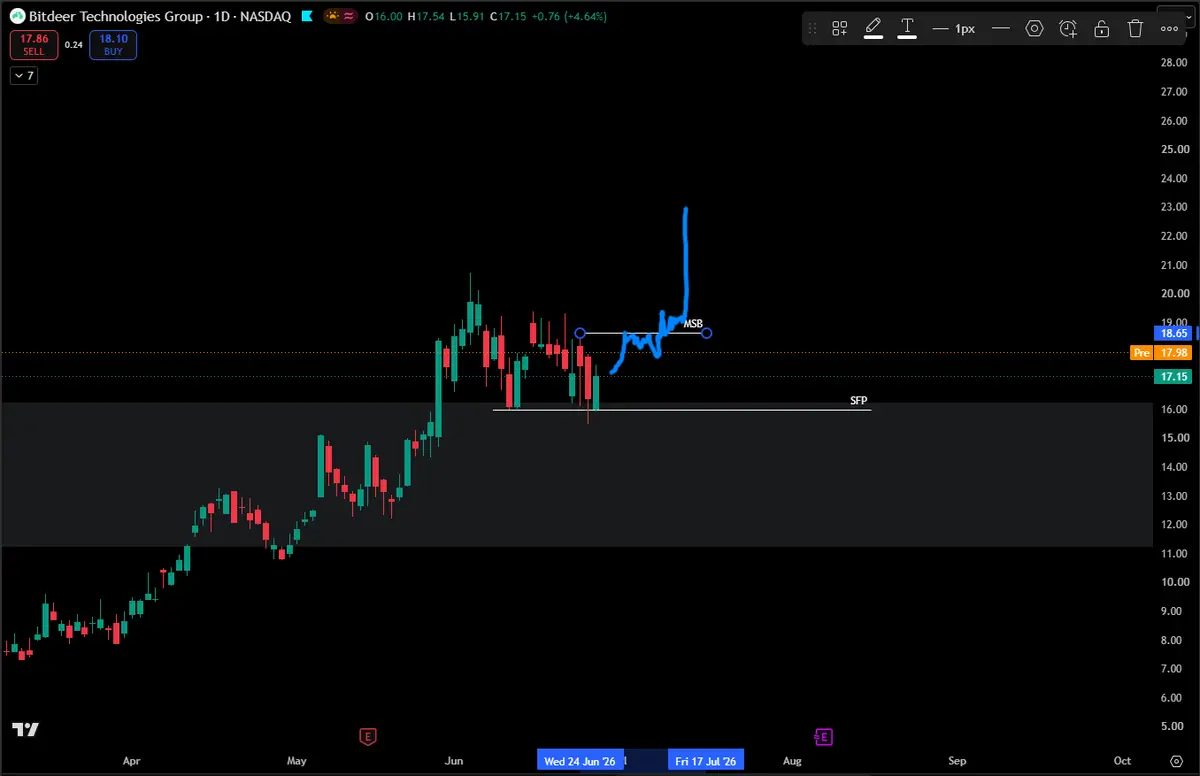Click the Wed 24 Jun '26 date label
This screenshot has height=776, width=1200.
[581, 761]
